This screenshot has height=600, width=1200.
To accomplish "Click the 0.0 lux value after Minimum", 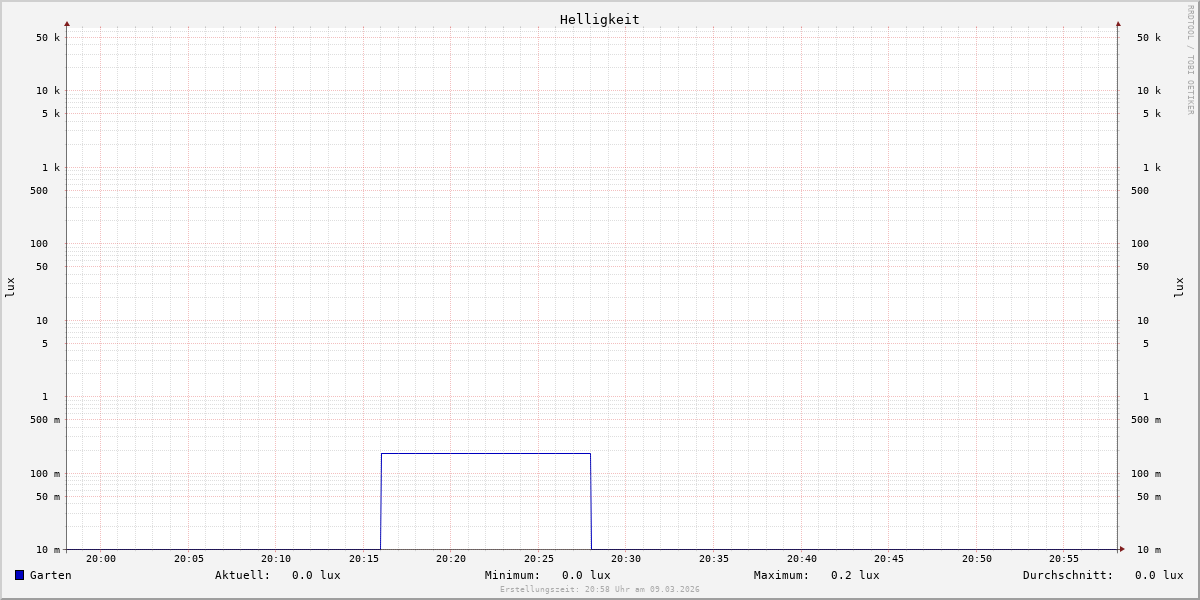I will 586,575.
